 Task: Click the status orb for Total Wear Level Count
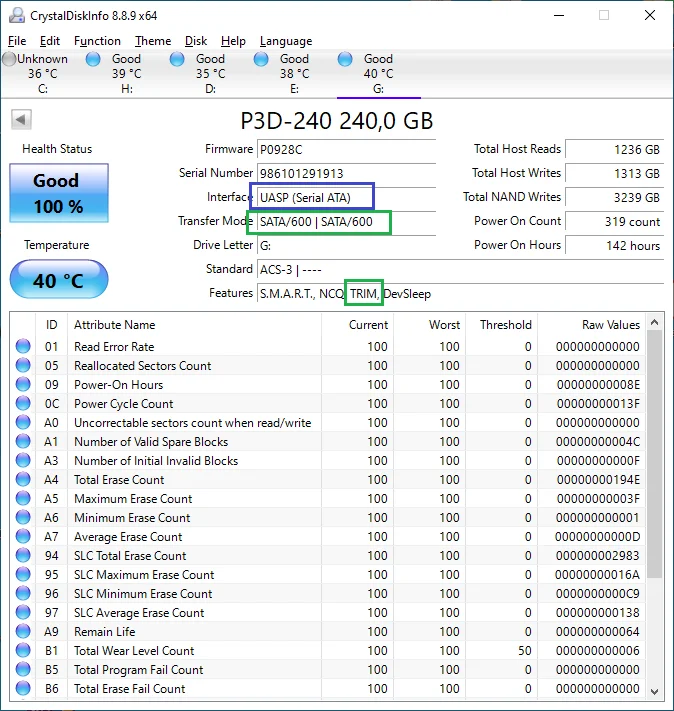click(23, 651)
